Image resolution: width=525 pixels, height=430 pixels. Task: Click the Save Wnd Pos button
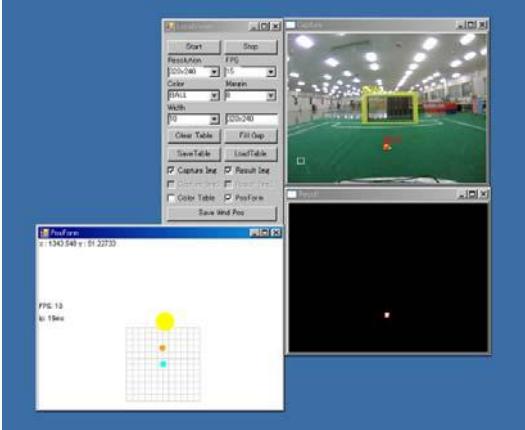pyautogui.click(x=222, y=213)
